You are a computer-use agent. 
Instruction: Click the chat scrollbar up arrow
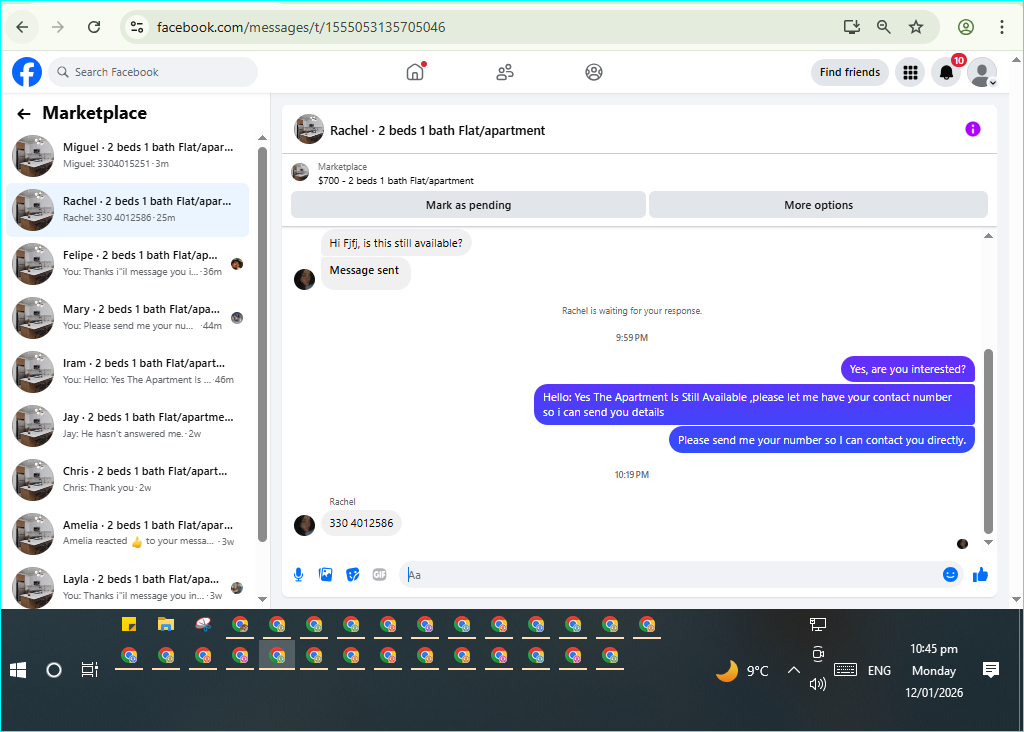988,236
